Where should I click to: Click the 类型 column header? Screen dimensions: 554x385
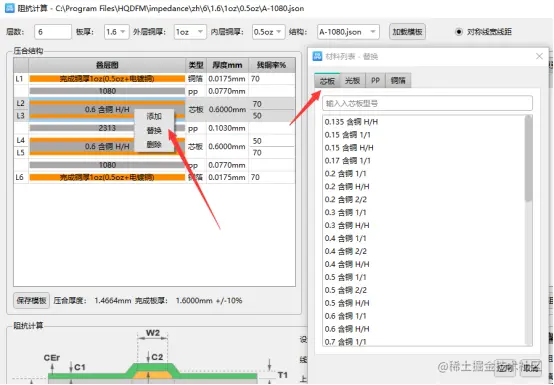[196, 65]
